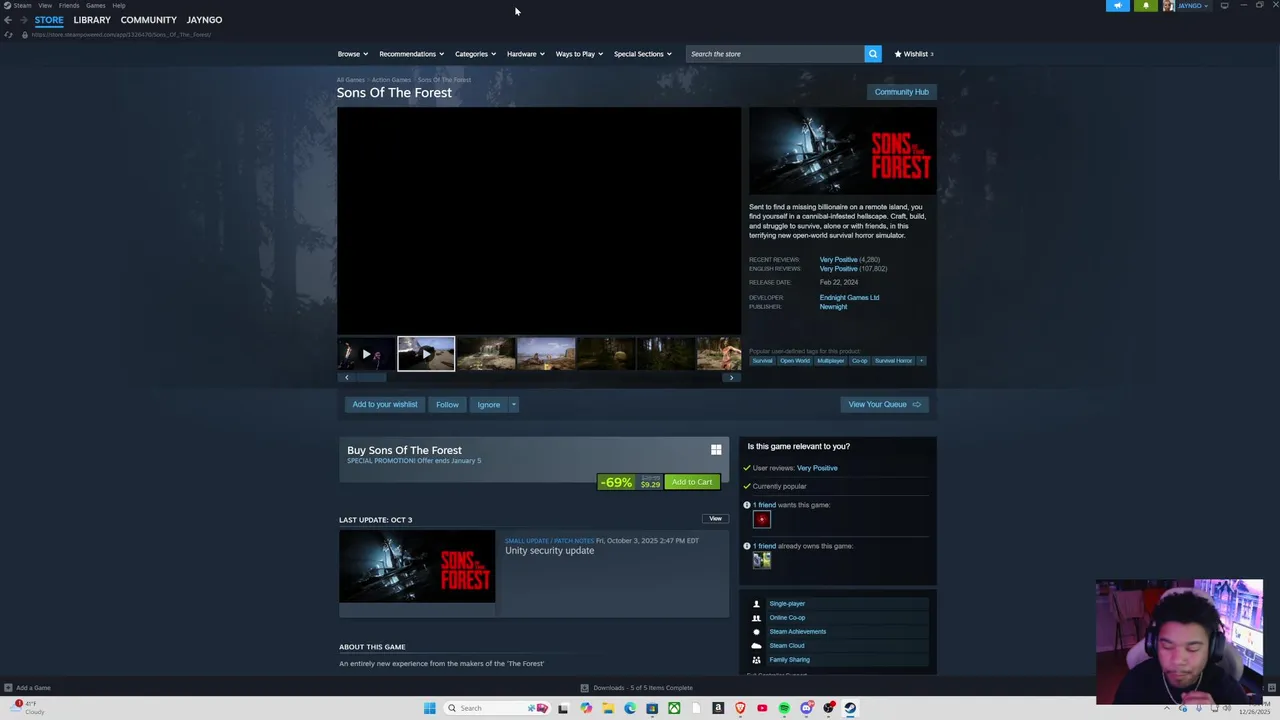Open Windows Start menu
1280x720 pixels.
click(x=430, y=708)
